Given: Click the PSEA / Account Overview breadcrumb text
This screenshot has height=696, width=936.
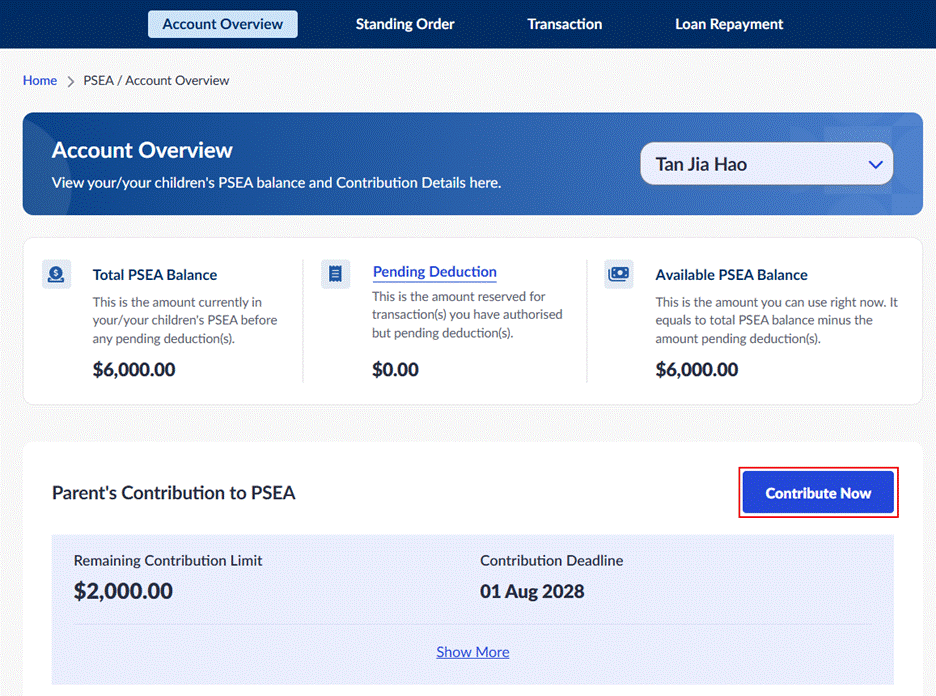Looking at the screenshot, I should [x=156, y=81].
